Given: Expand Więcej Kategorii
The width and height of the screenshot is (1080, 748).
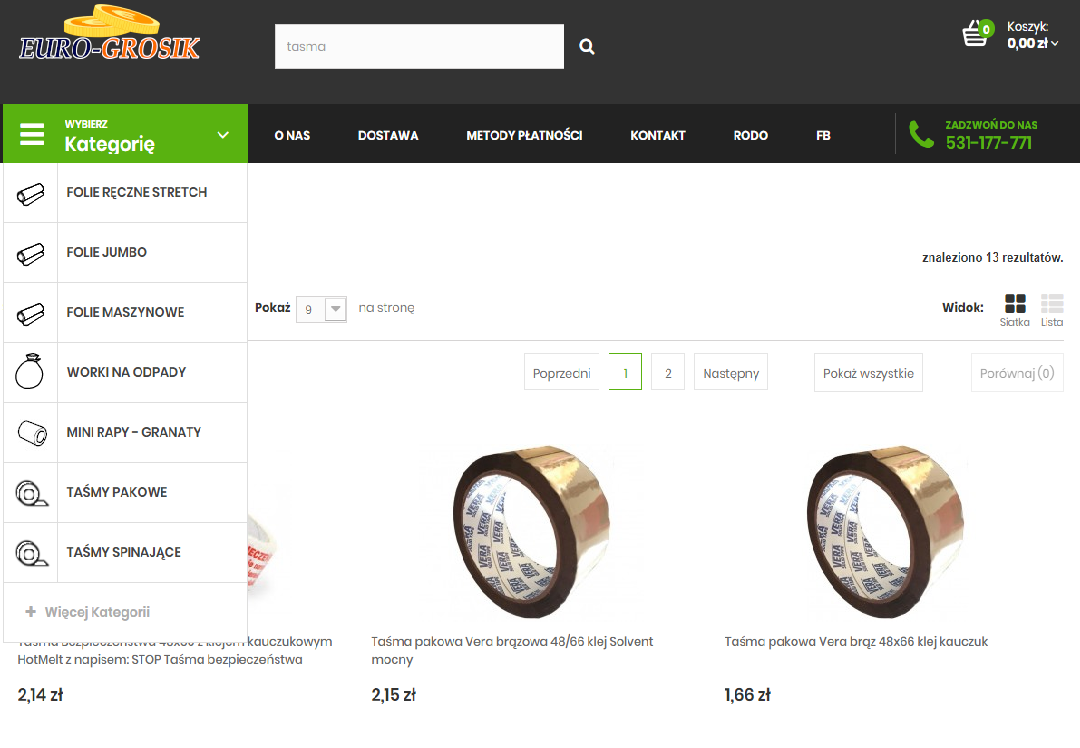Looking at the screenshot, I should 87,612.
